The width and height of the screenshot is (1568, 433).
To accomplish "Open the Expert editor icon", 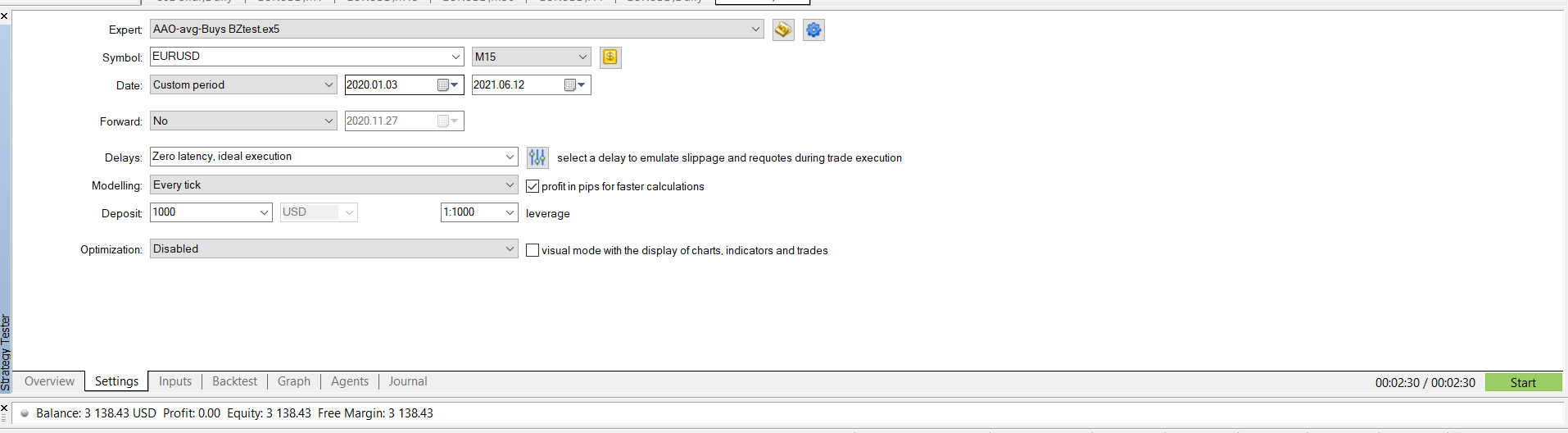I will click(783, 30).
